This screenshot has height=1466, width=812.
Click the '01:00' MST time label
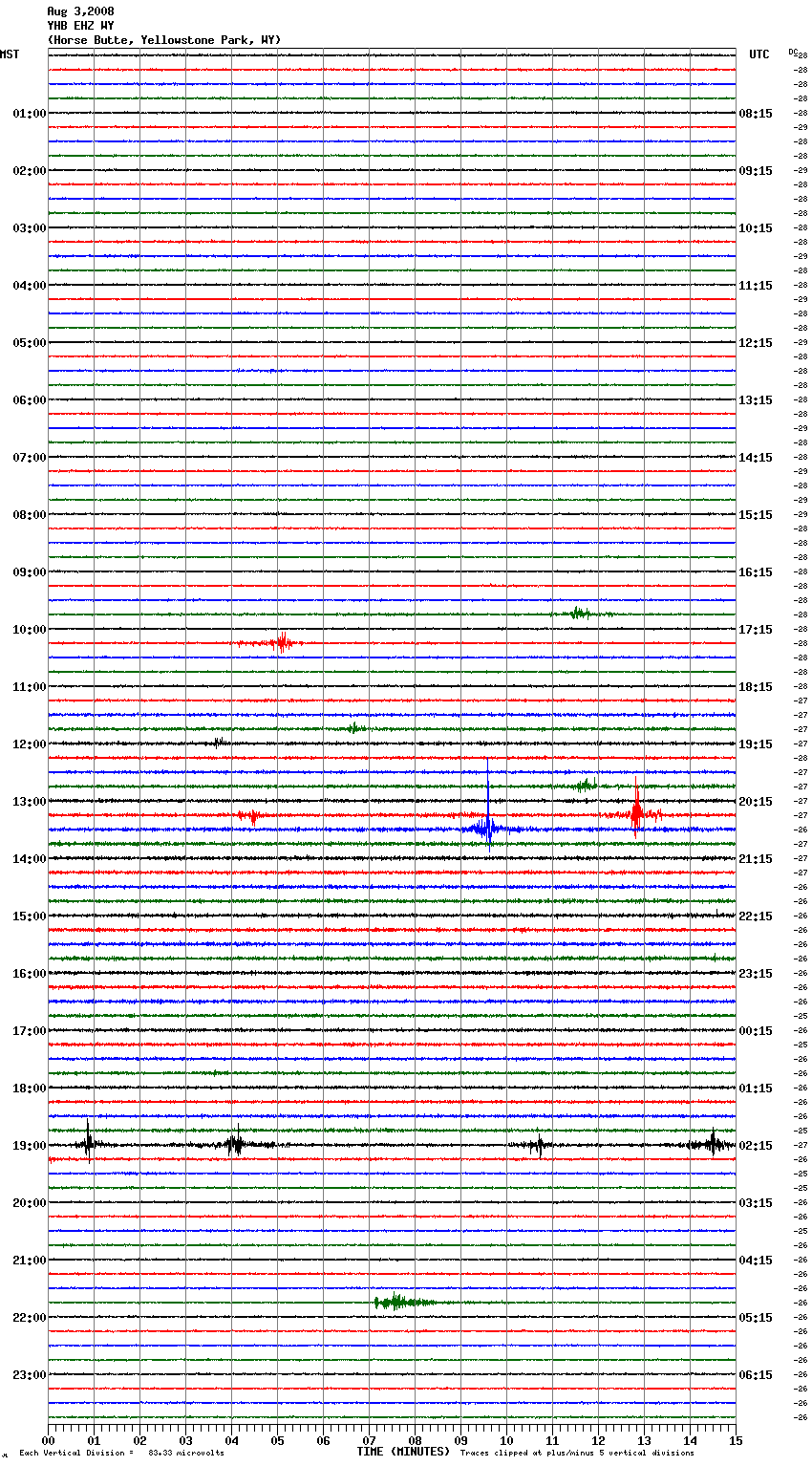tap(29, 114)
